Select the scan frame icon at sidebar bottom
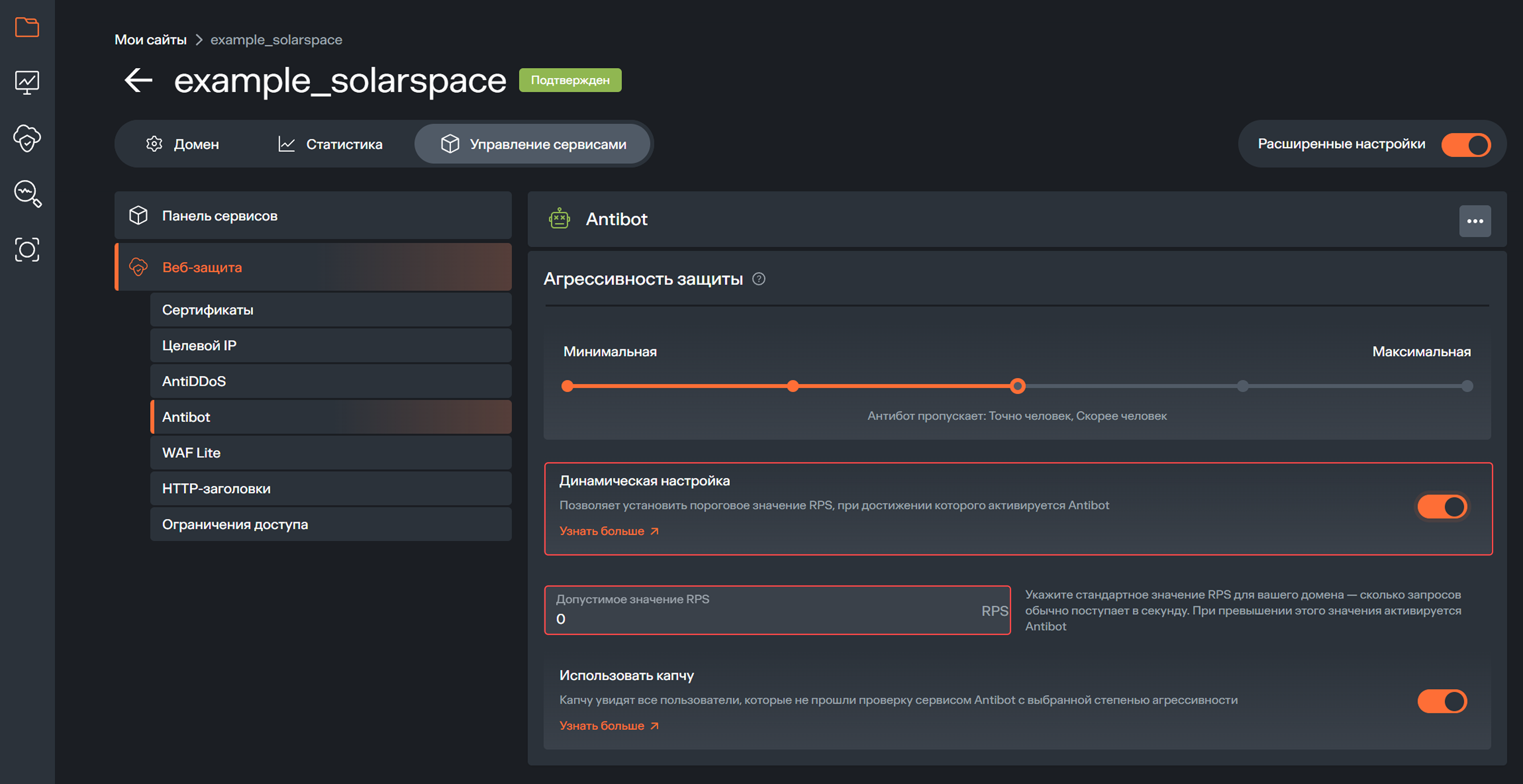Viewport: 1523px width, 784px height. pyautogui.click(x=26, y=250)
